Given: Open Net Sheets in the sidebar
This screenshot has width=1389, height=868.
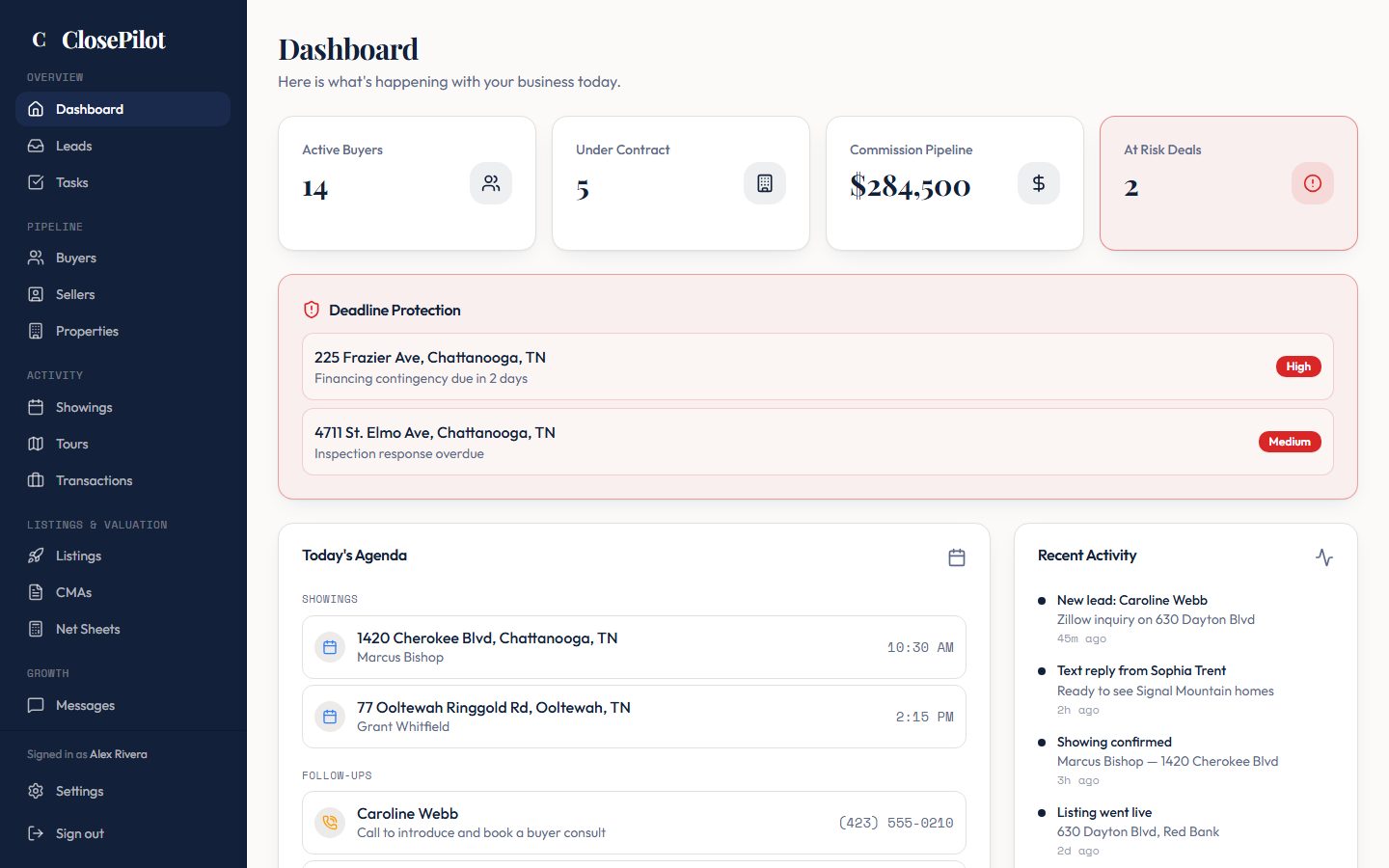Looking at the screenshot, I should (x=123, y=629).
